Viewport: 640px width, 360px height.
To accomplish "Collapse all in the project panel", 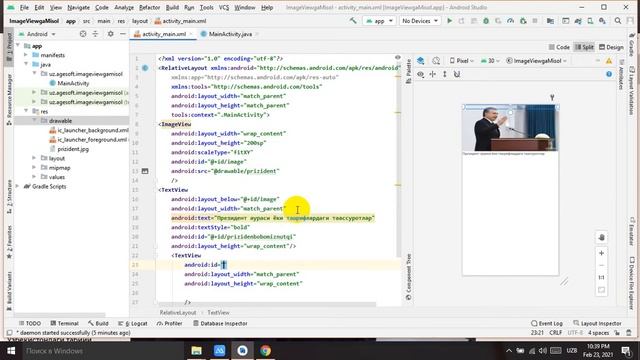I will tap(95, 34).
